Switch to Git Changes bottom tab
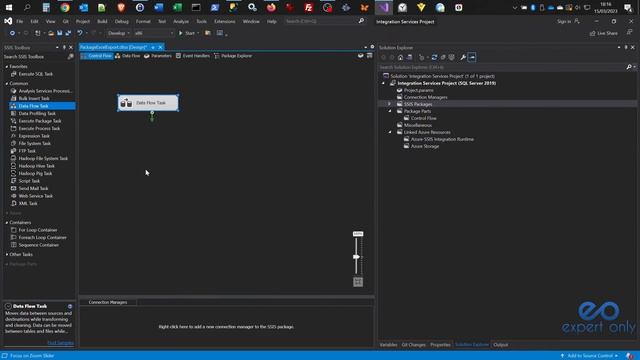 [413, 345]
